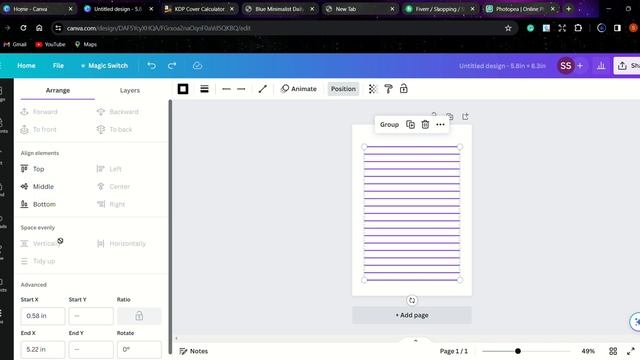Click the bookmark star icon

tap(508, 28)
